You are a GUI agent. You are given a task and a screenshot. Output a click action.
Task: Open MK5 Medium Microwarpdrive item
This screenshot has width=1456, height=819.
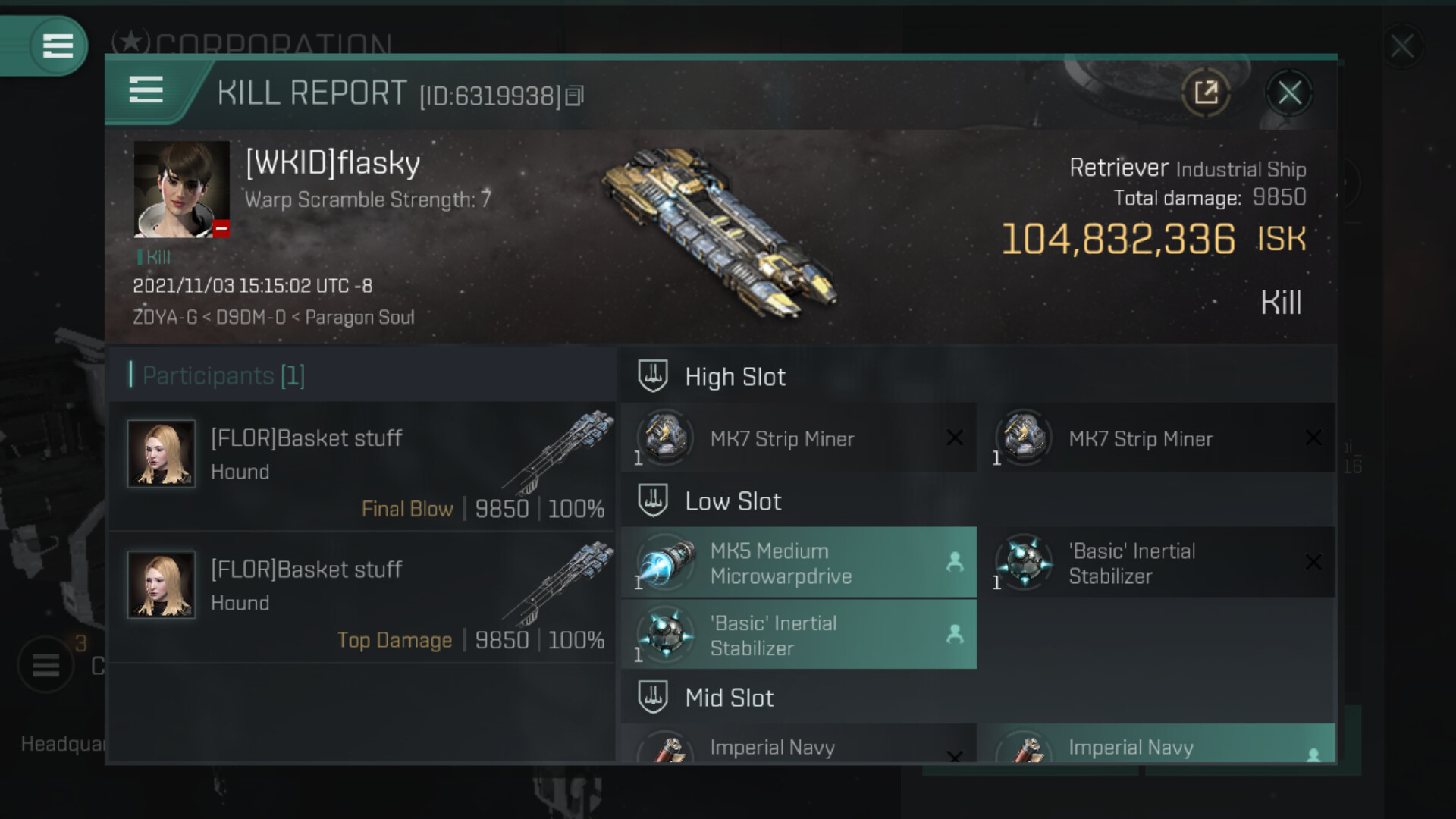(x=799, y=563)
